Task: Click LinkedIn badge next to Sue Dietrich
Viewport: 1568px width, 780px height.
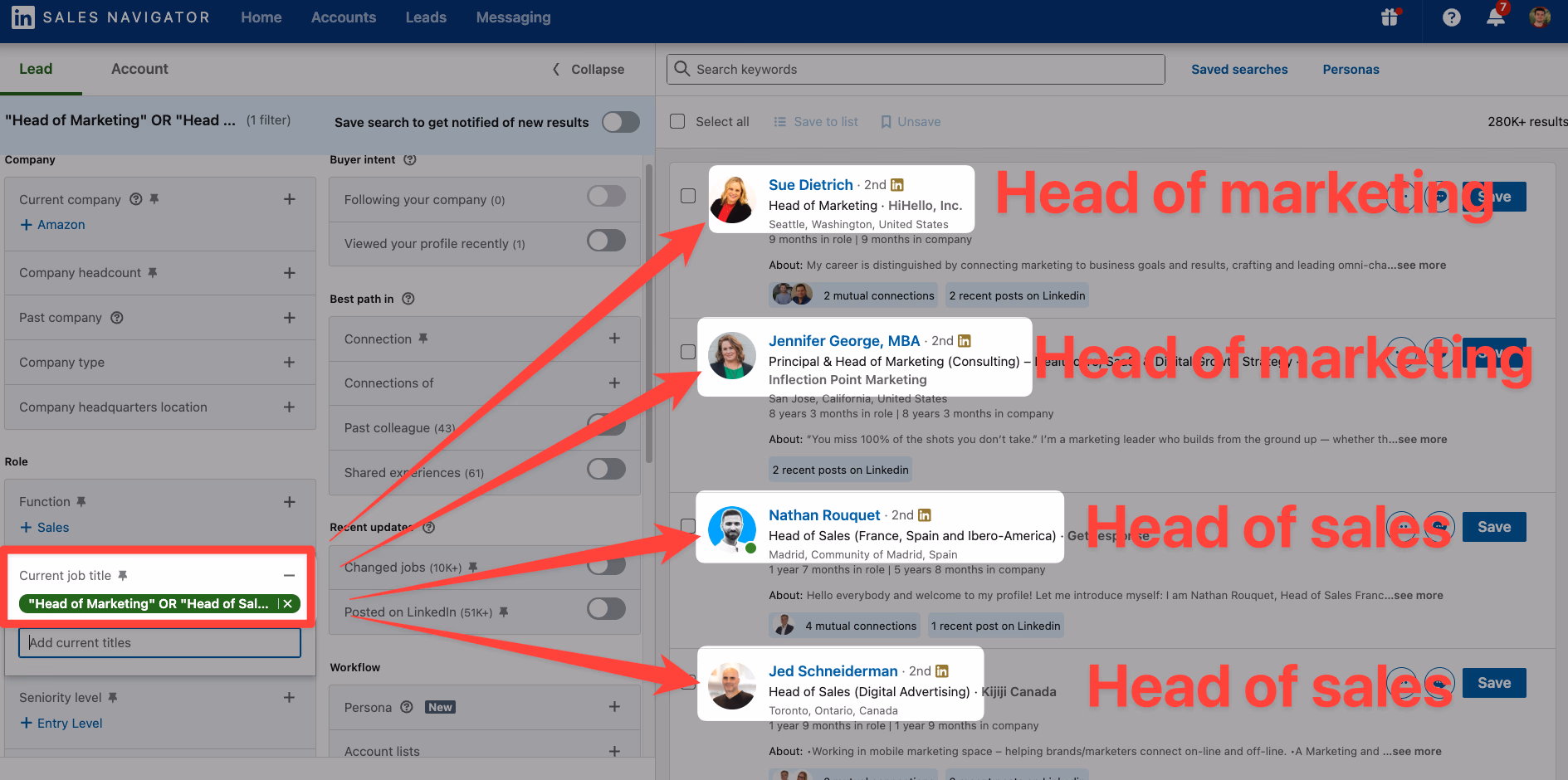Action: pyautogui.click(x=897, y=184)
